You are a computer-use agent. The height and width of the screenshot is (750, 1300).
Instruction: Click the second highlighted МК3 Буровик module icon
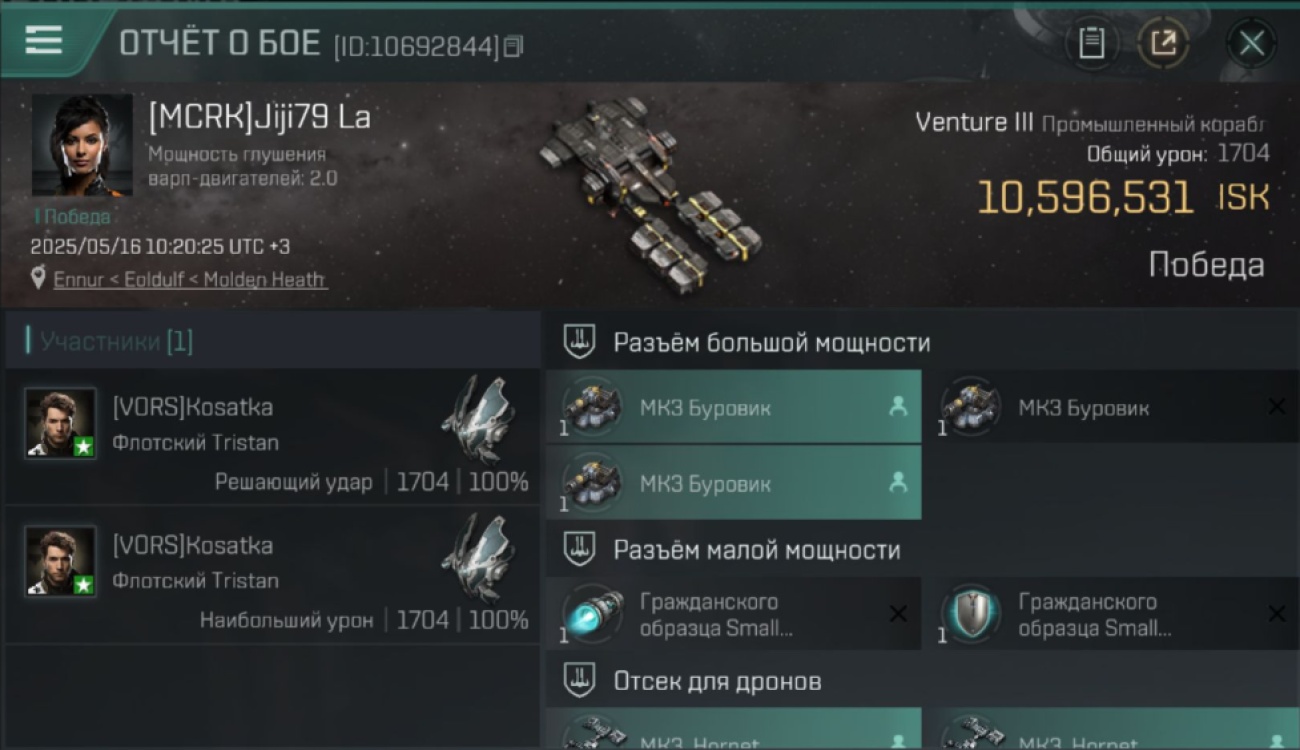[x=591, y=483]
